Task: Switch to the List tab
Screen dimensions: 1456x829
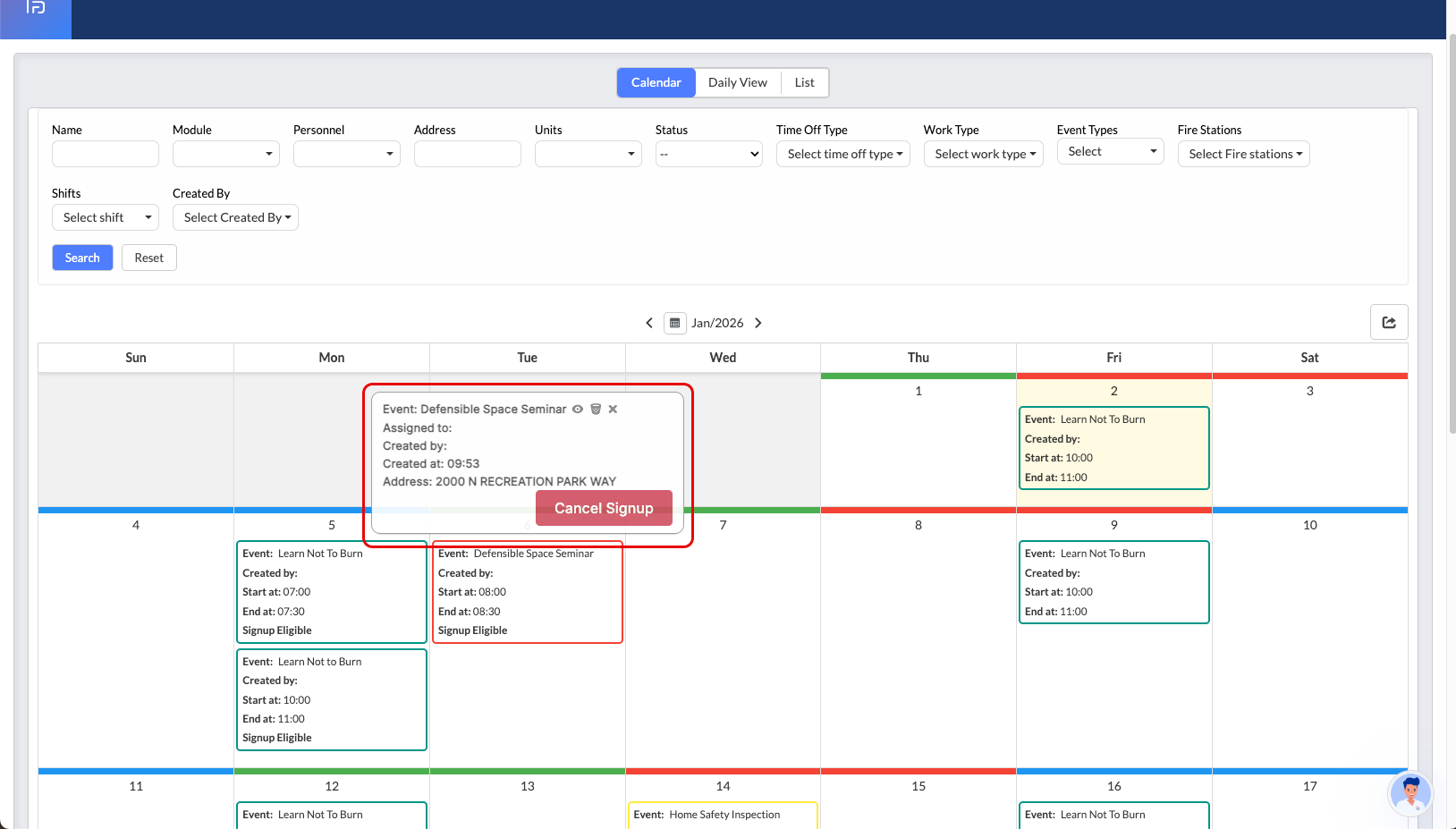Action: pos(804,82)
